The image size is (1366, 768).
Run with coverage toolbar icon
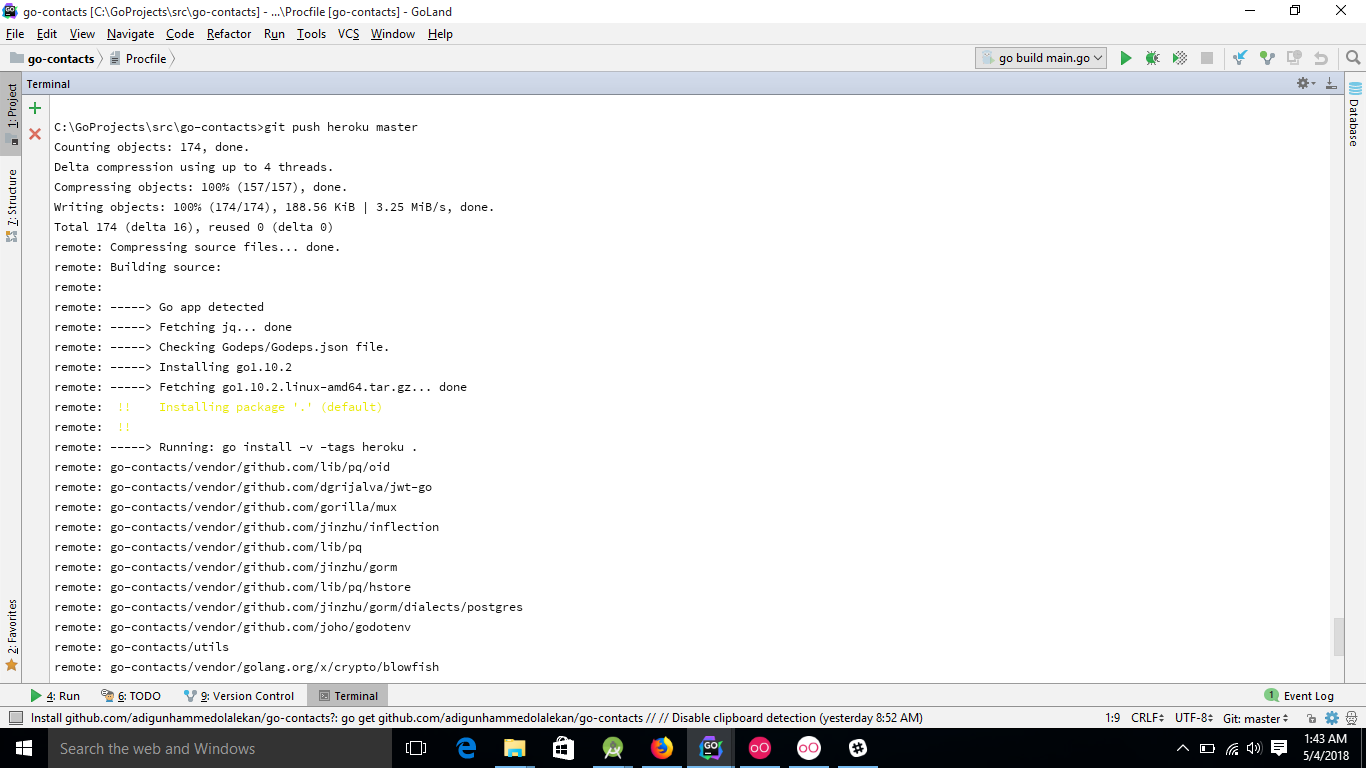coord(1179,59)
